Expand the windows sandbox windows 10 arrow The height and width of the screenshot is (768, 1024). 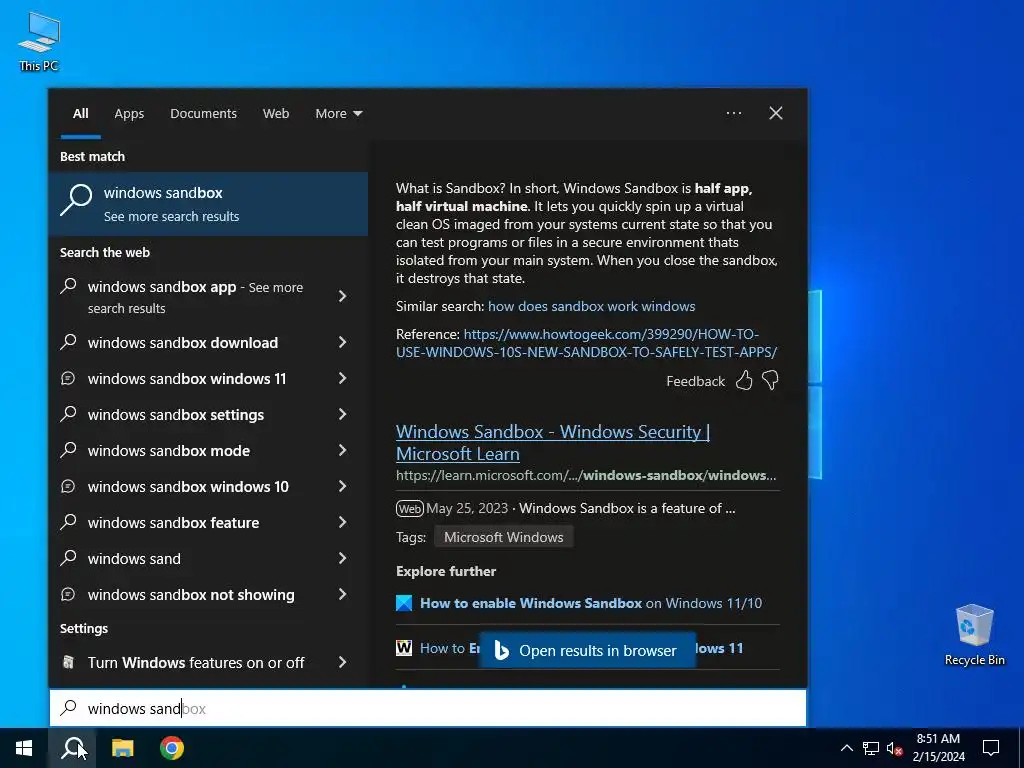coord(342,486)
